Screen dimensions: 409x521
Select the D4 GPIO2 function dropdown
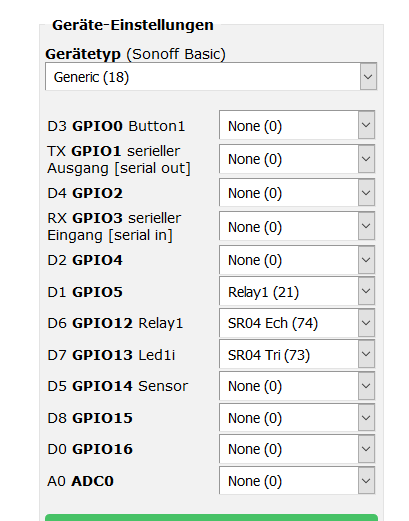pos(297,193)
